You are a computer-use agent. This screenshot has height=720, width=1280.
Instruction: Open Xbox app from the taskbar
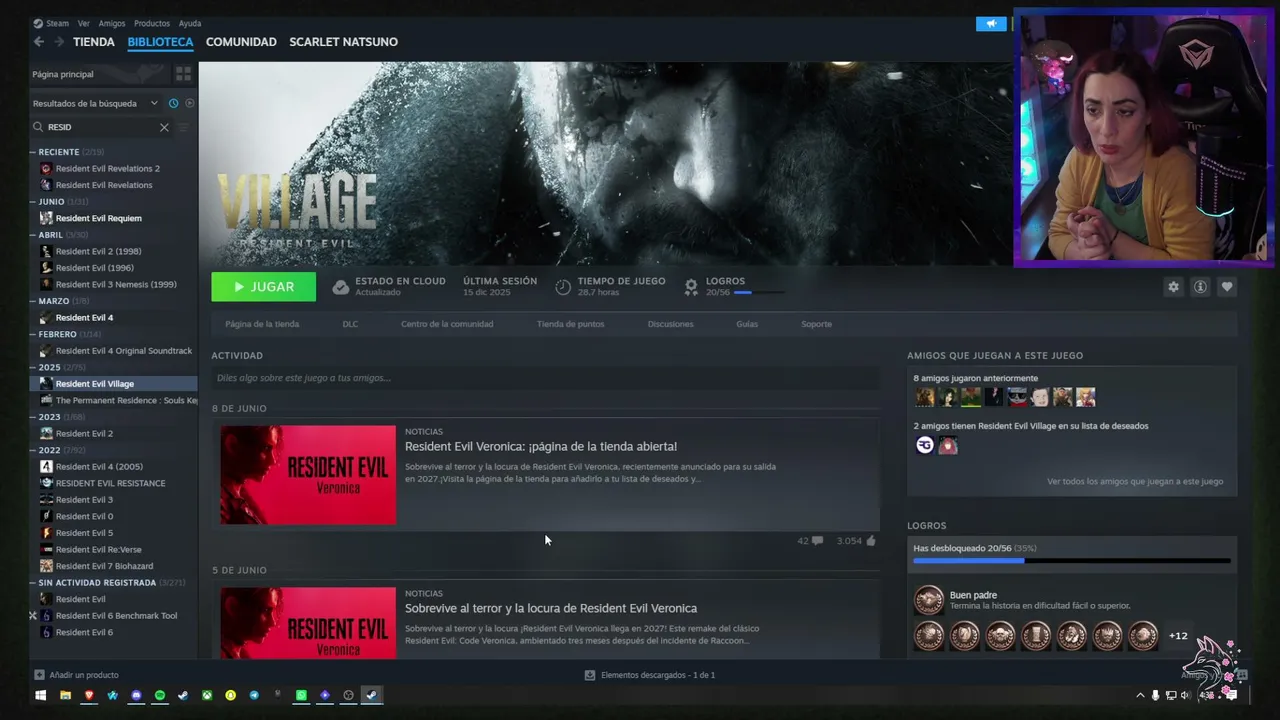207,695
